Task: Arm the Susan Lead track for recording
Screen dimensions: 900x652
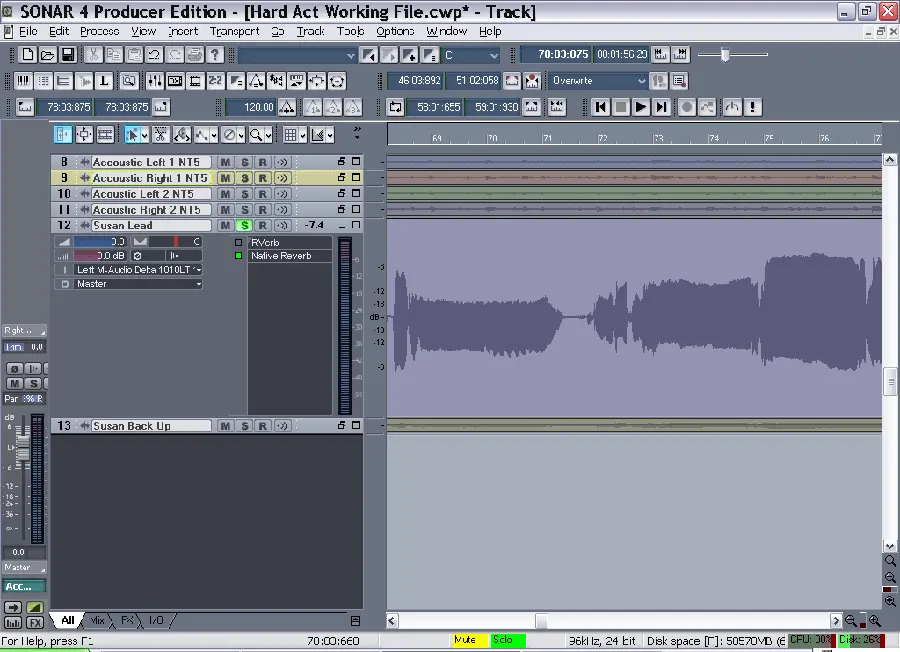Action: [x=263, y=226]
